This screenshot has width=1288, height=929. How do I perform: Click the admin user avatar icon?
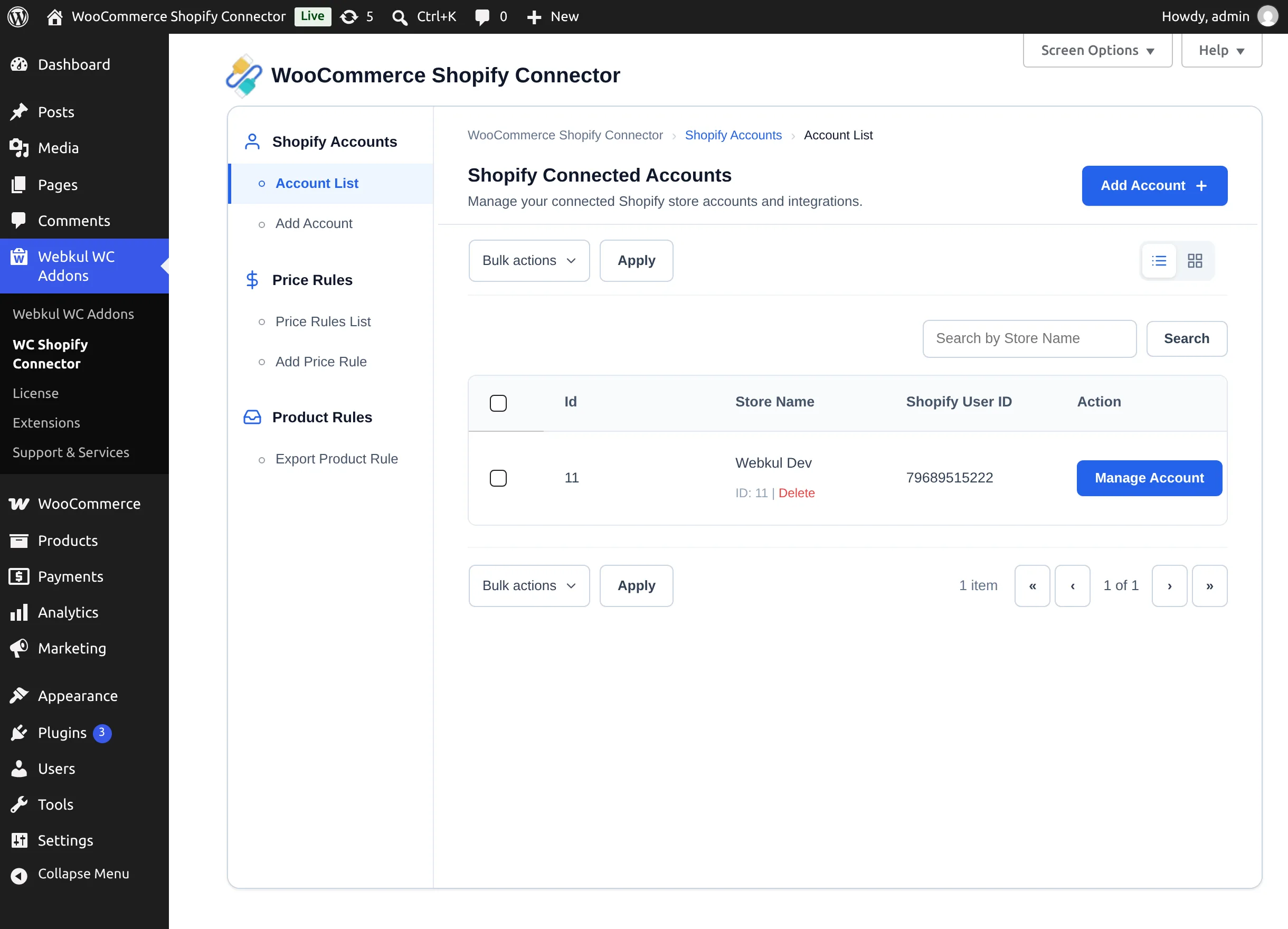[x=1267, y=16]
